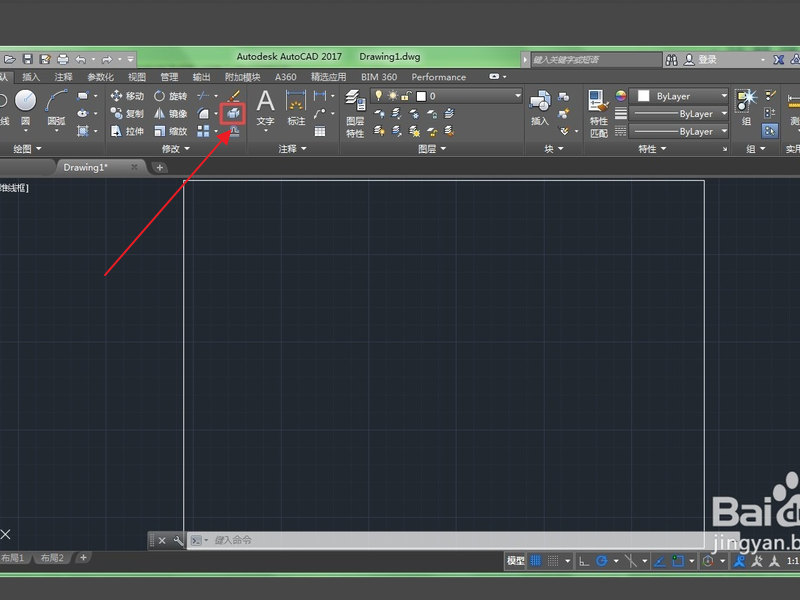Open the customize quick access toolbar dropdown
This screenshot has height=600, width=800.
coord(131,60)
